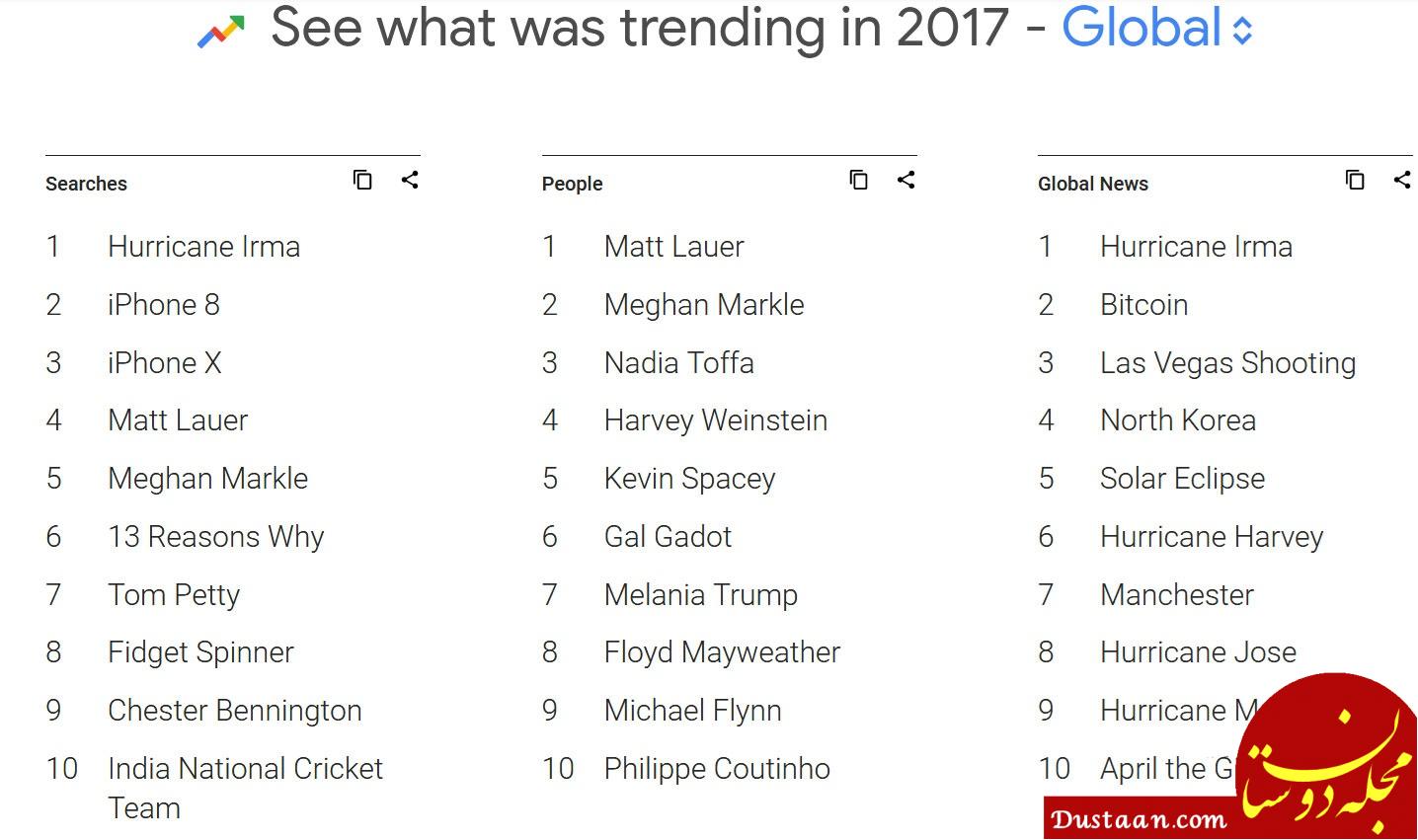1418x840 pixels.
Task: Click Harvey Weinstein entry
Action: [715, 420]
